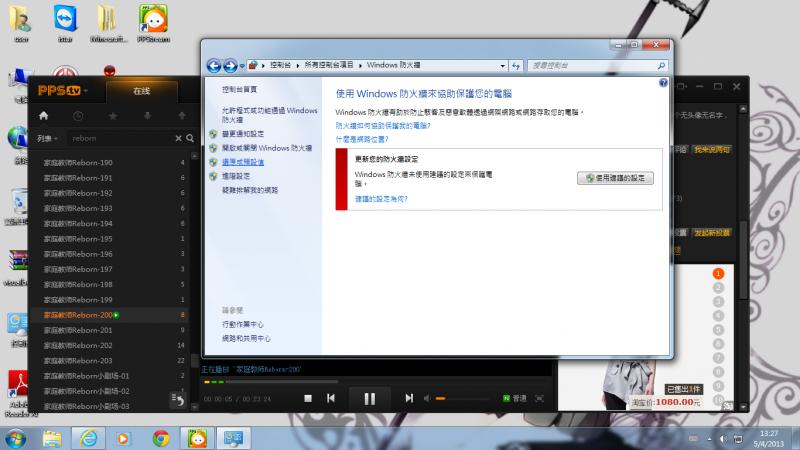Open the PPS history clock icon
This screenshot has width=800, height=450.
coord(78,116)
